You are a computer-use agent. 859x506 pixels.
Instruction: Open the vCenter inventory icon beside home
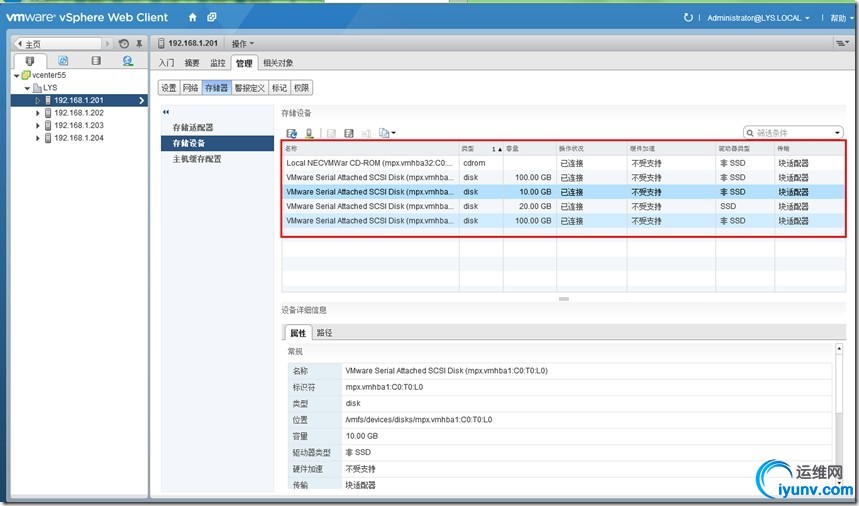211,18
